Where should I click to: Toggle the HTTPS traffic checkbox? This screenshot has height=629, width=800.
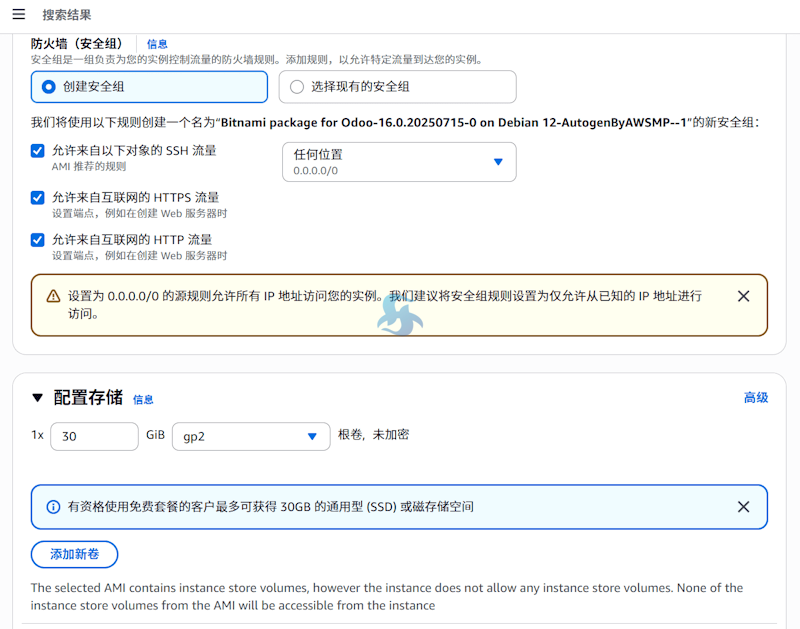[x=38, y=198]
